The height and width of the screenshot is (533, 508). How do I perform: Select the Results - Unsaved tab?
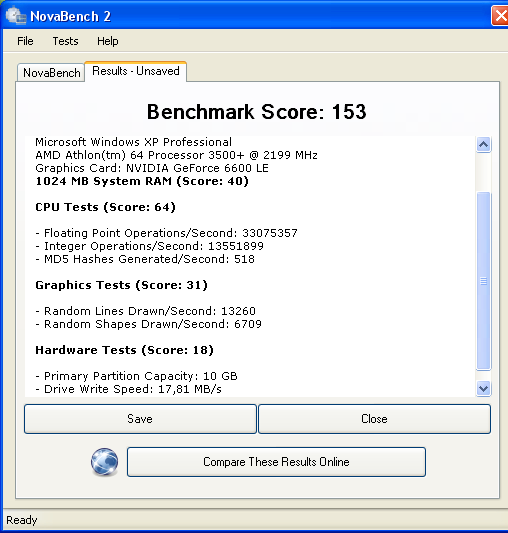tap(136, 71)
